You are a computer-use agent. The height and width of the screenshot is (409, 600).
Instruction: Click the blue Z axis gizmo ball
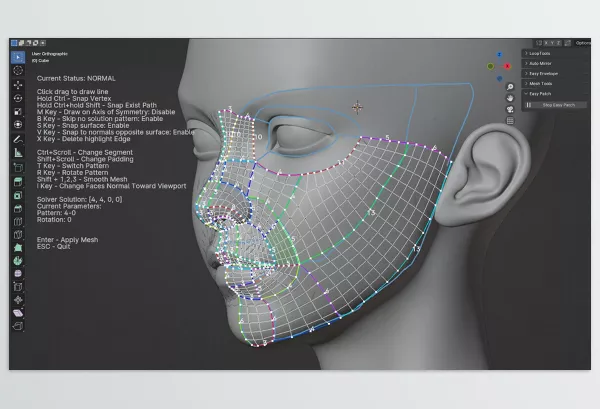500,55
